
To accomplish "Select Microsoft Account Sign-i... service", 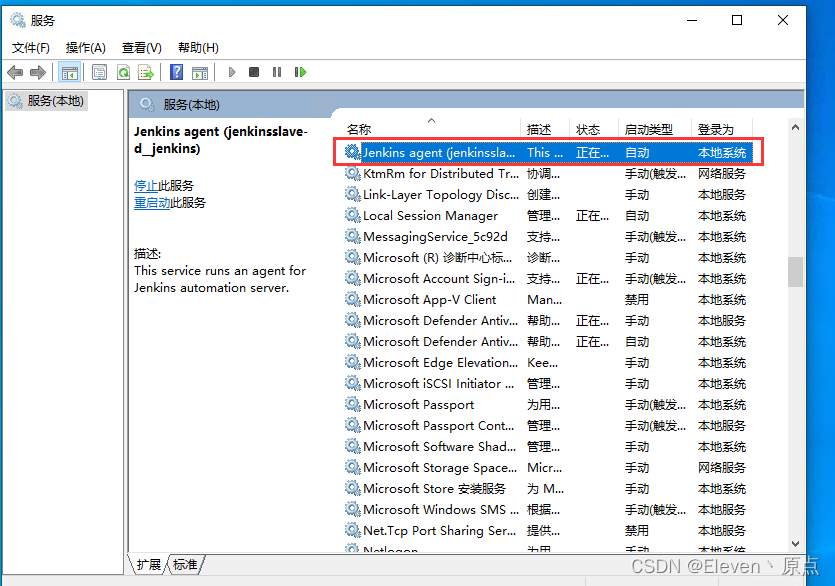I will (547, 279).
